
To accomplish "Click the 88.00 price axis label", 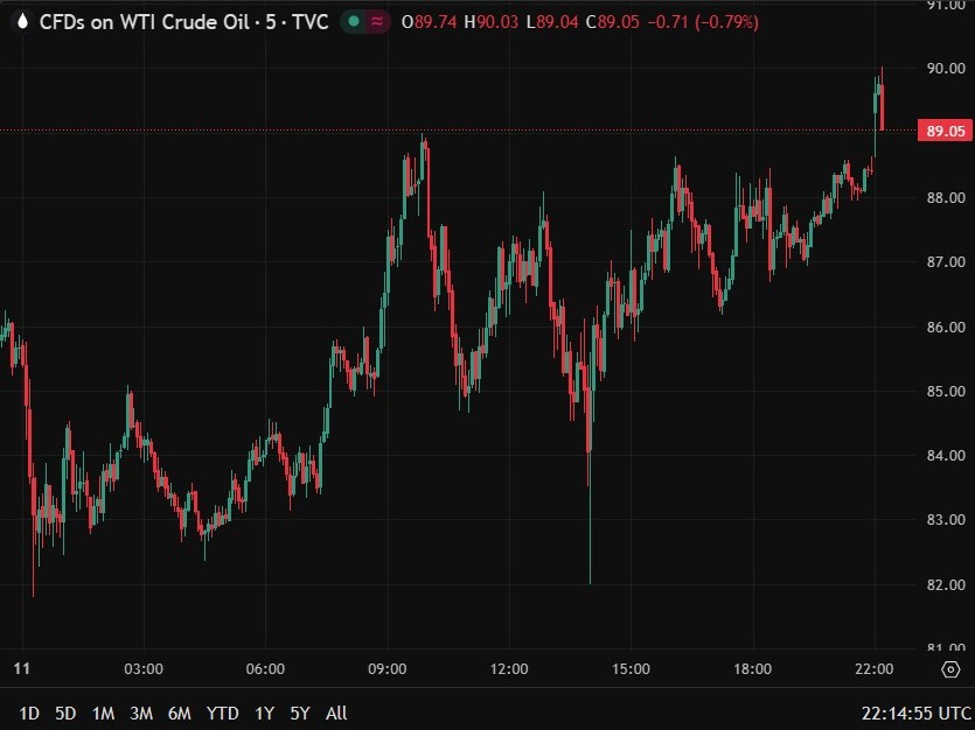I will coord(948,196).
